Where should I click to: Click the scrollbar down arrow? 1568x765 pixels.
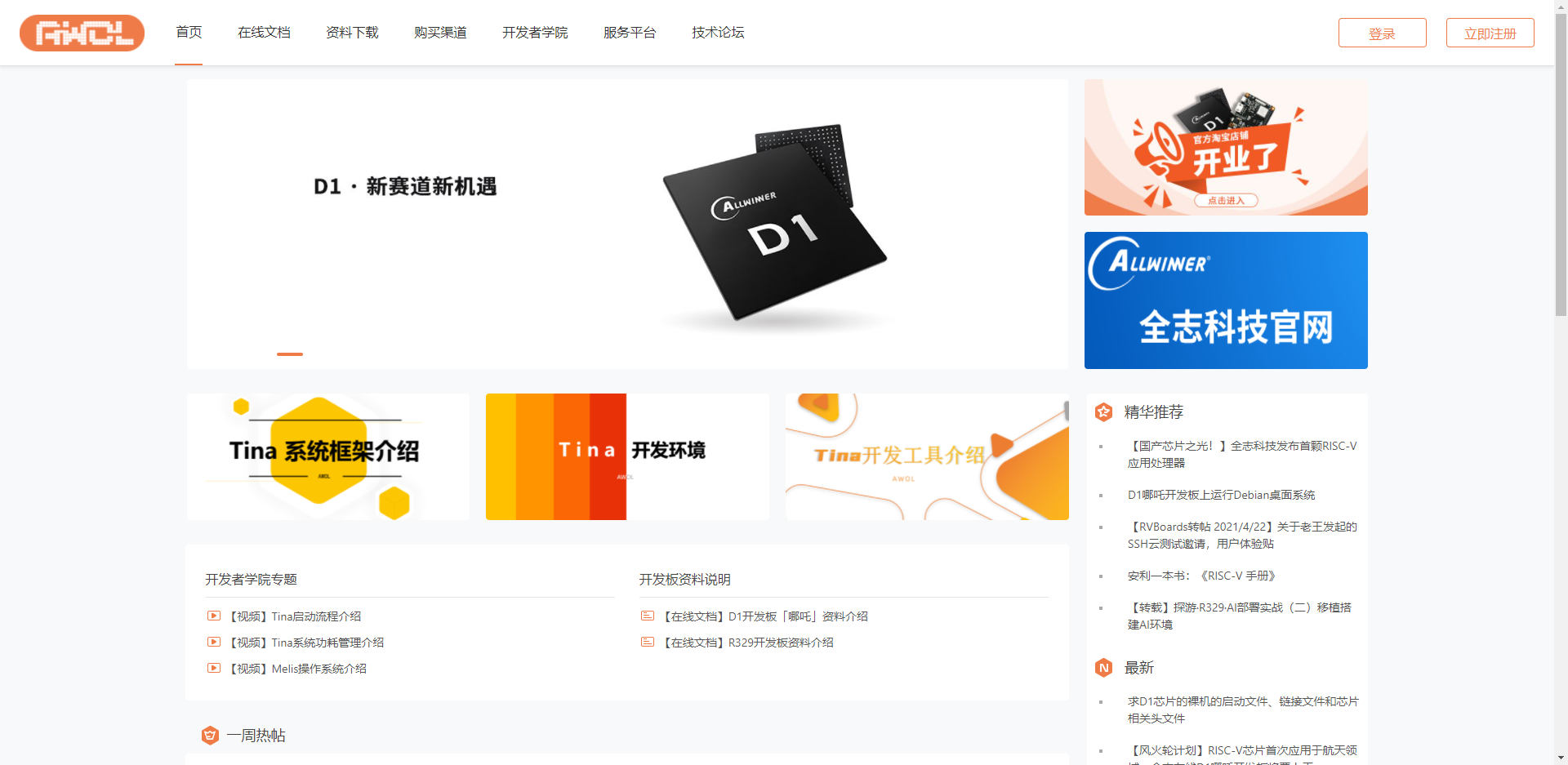click(x=1561, y=758)
